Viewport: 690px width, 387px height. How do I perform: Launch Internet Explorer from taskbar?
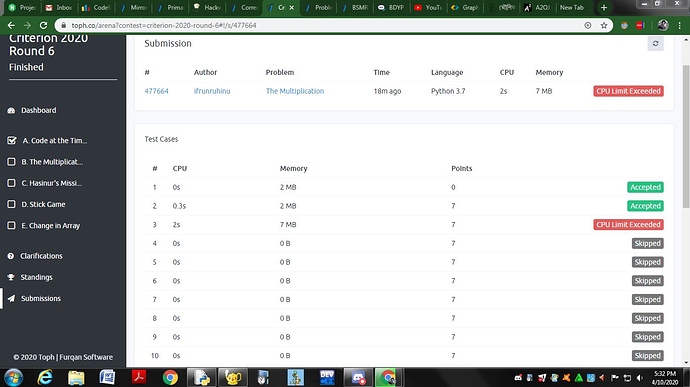(45, 378)
